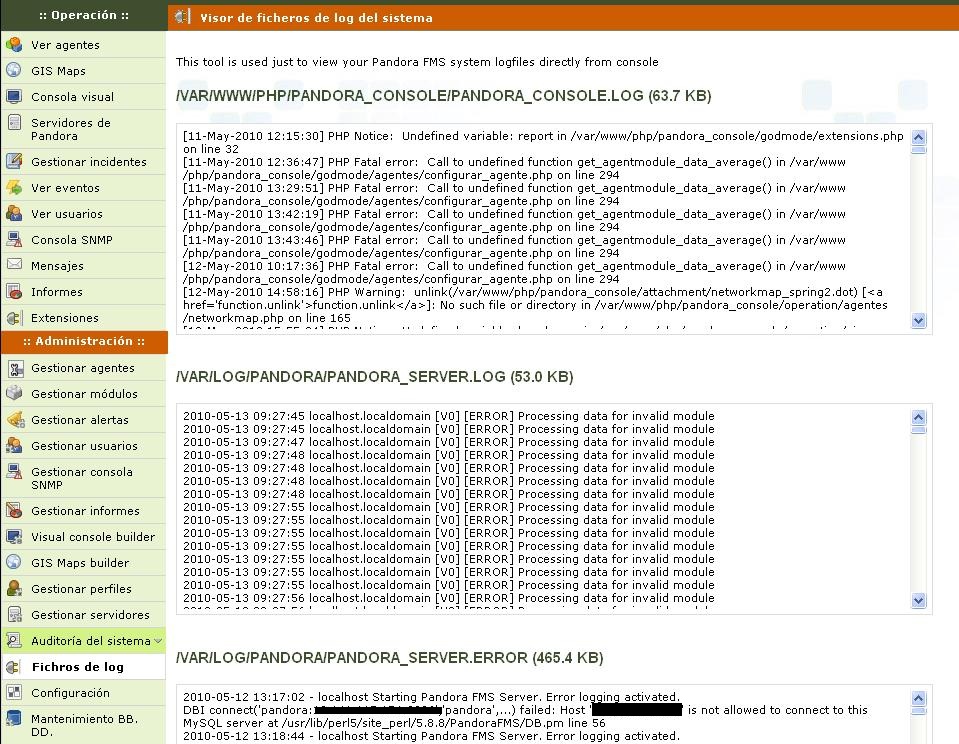959x744 pixels.
Task: Open the Configuración menu item
Action: coord(70,693)
